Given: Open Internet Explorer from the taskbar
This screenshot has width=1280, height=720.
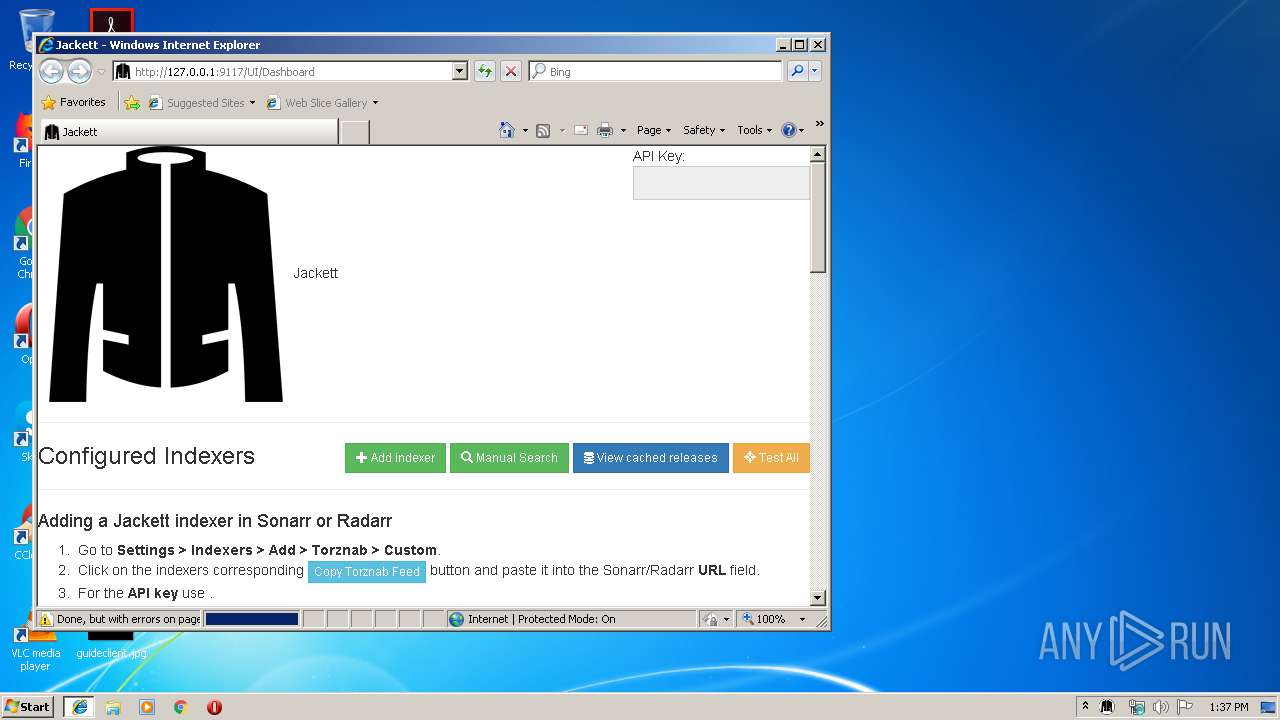Looking at the screenshot, I should pyautogui.click(x=79, y=707).
